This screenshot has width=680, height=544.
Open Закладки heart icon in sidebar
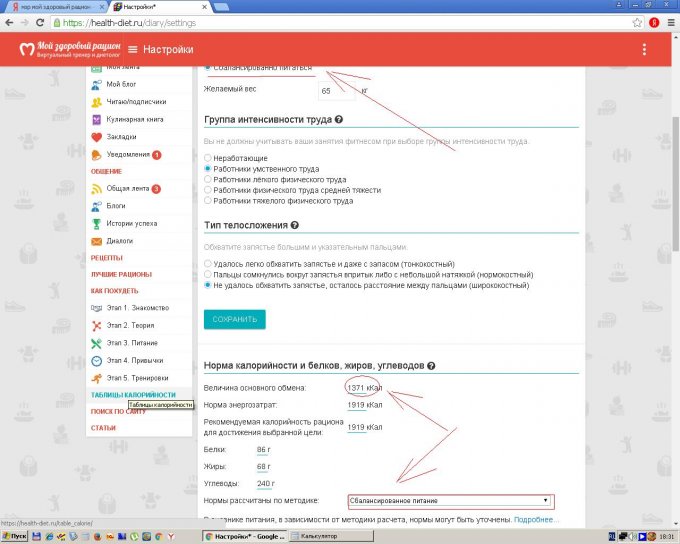[96, 137]
